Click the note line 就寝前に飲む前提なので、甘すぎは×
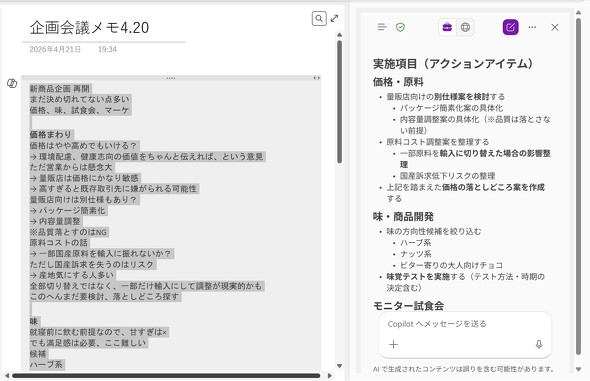Viewport: 590px width, 381px height. (99, 332)
